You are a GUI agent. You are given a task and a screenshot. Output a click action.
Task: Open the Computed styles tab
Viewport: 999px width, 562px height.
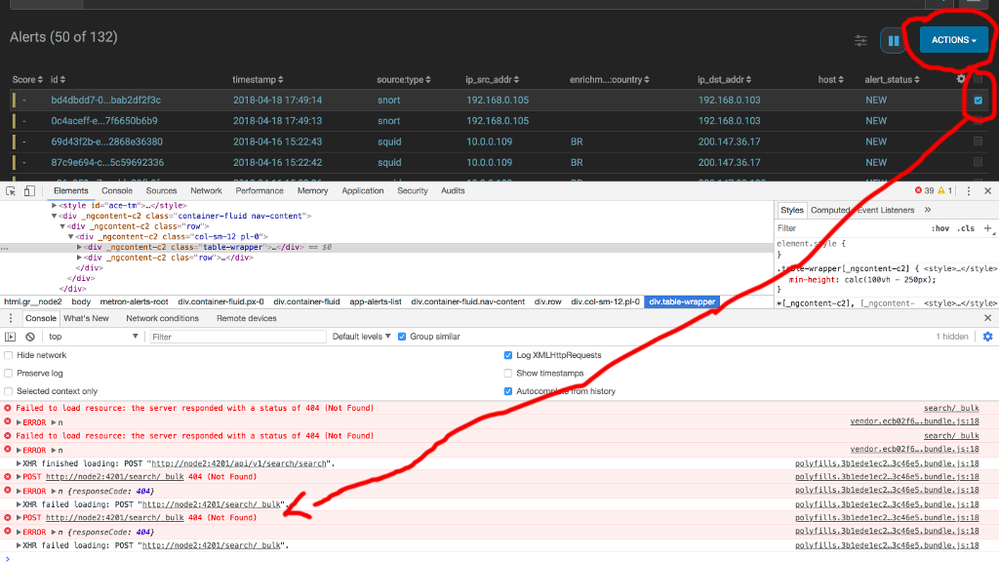click(830, 210)
